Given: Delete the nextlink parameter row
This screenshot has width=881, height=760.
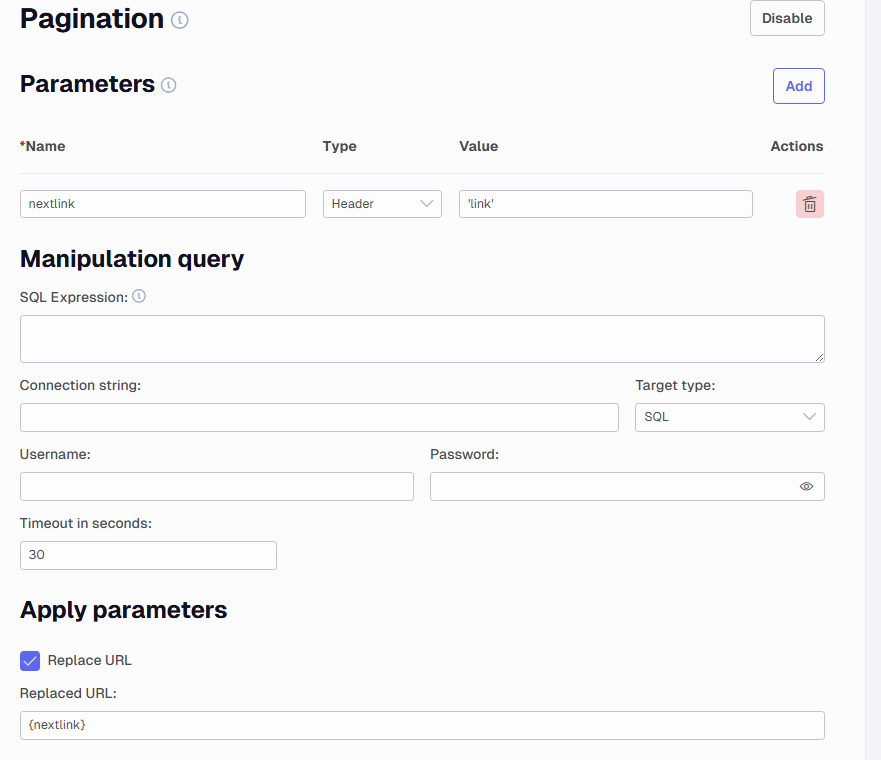Looking at the screenshot, I should [810, 204].
